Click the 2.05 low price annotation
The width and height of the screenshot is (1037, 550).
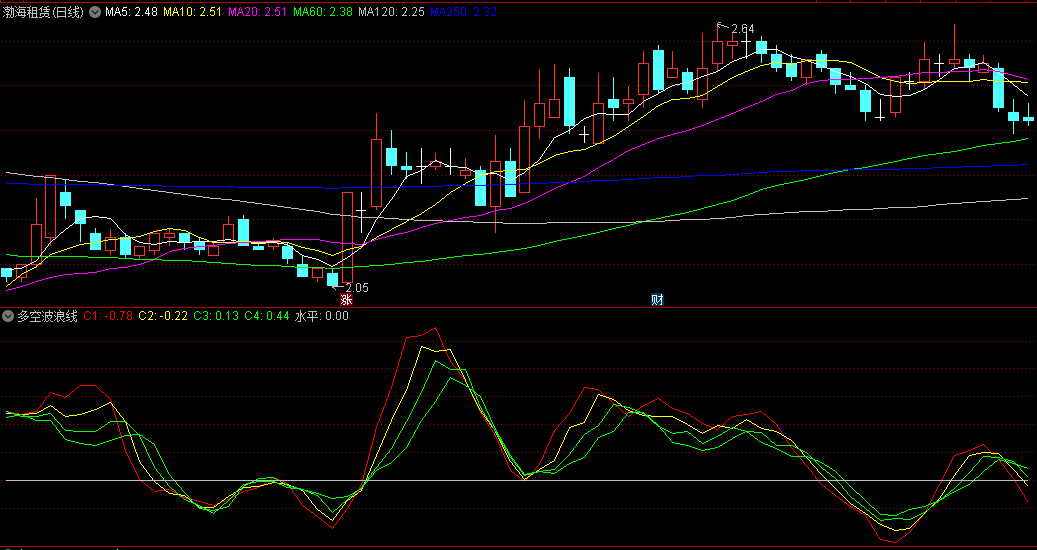(x=357, y=288)
